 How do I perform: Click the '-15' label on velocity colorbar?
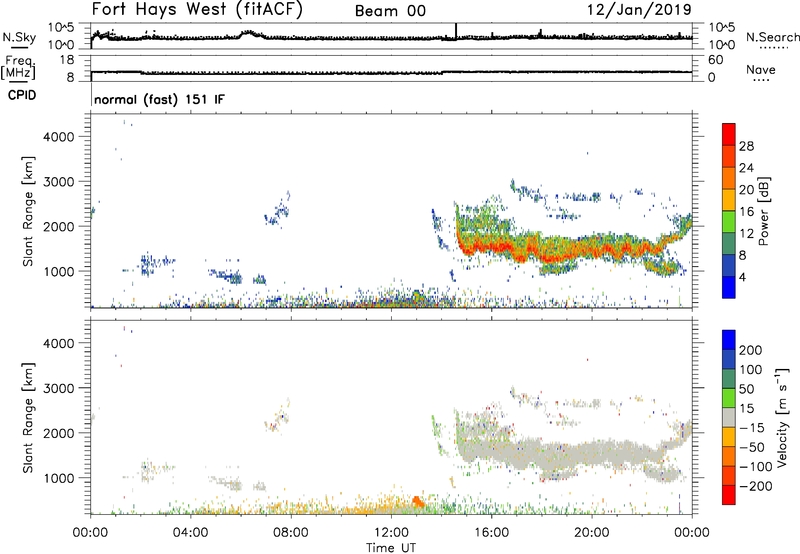(751, 428)
